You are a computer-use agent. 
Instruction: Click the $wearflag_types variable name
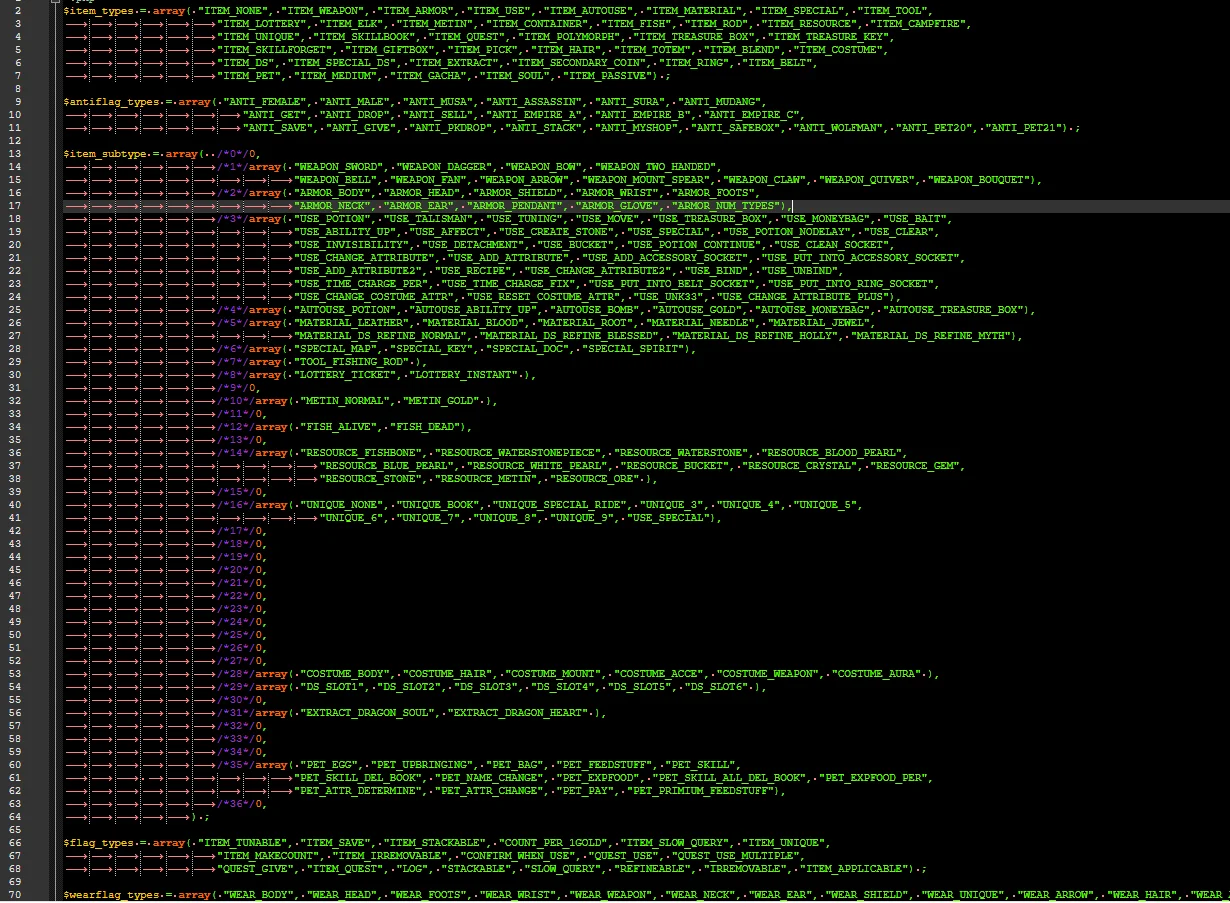111,894
